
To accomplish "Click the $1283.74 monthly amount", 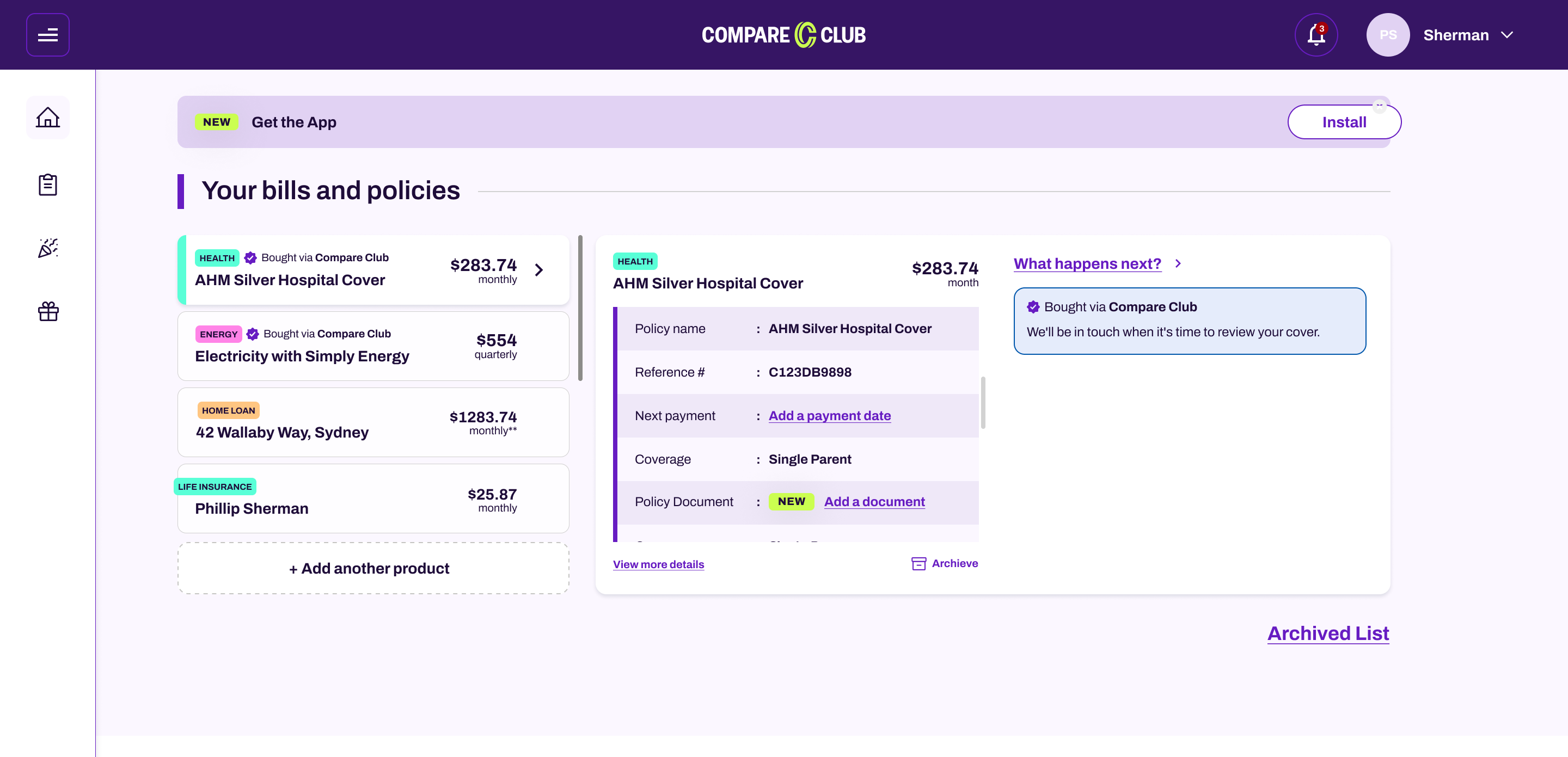I will click(483, 417).
